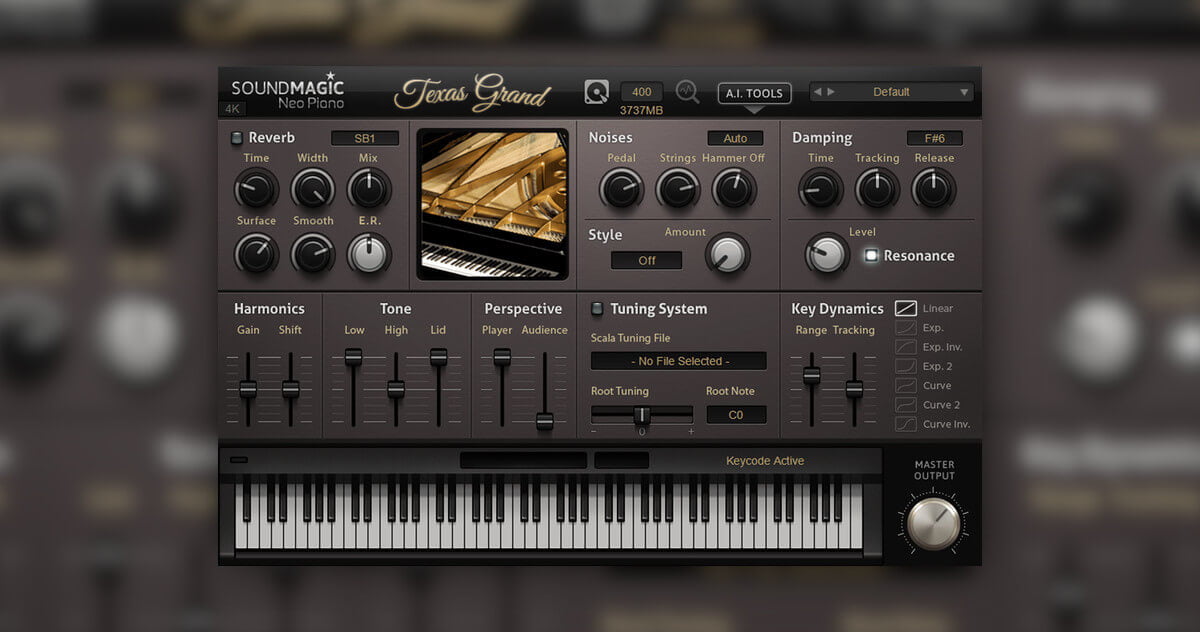Click the small indicator left of keyboard display

[238, 460]
